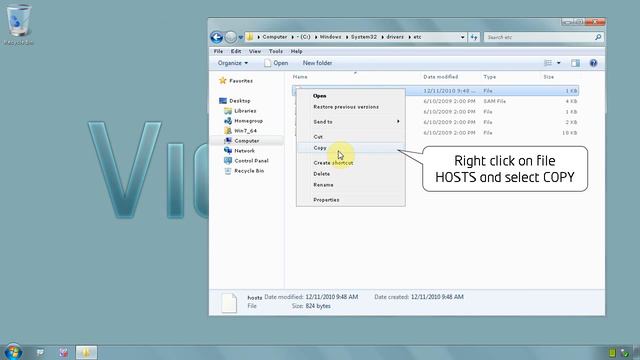Jump to drivers in the address breadcrumb
This screenshot has height=360, width=640.
tap(395, 37)
